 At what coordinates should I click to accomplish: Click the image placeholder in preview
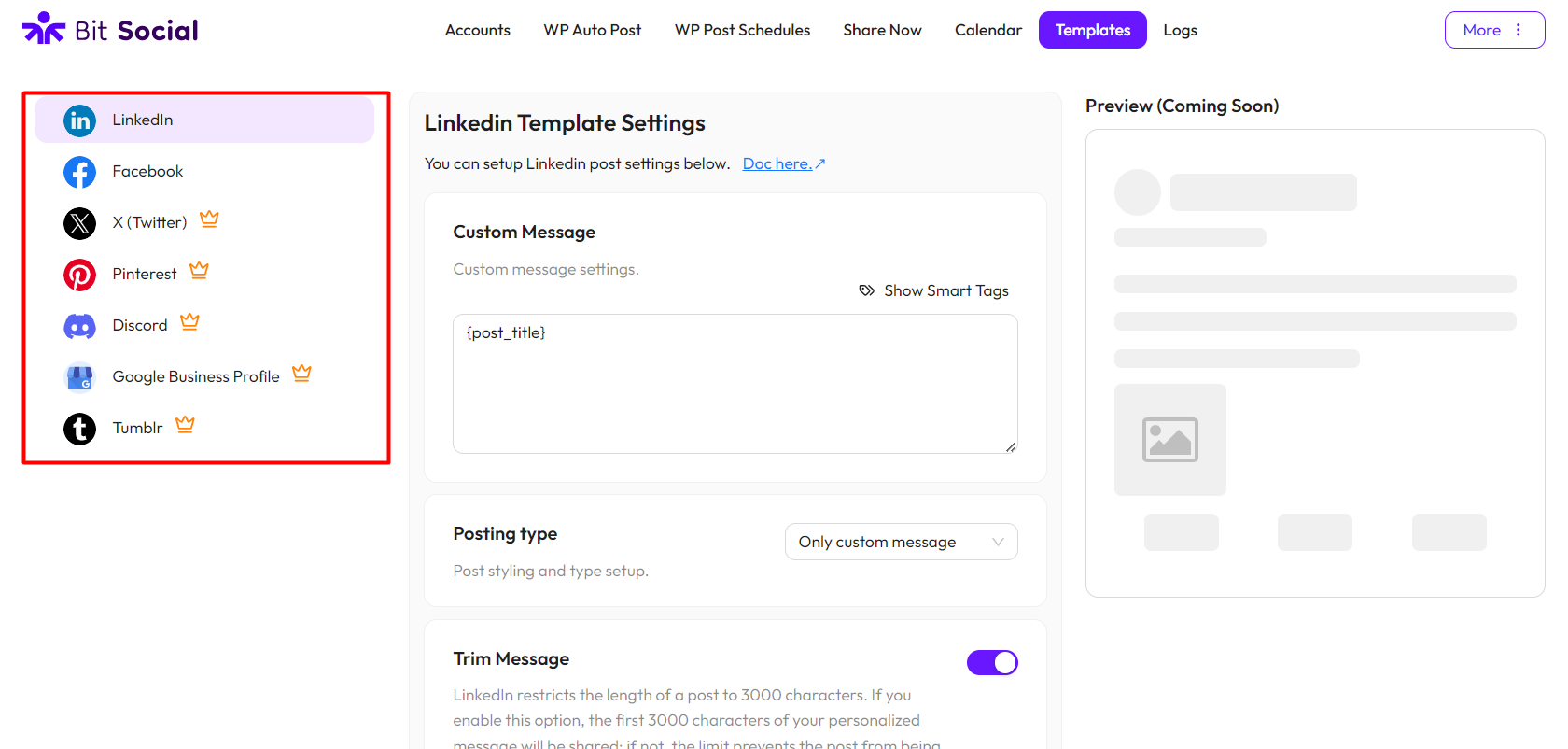tap(1170, 440)
